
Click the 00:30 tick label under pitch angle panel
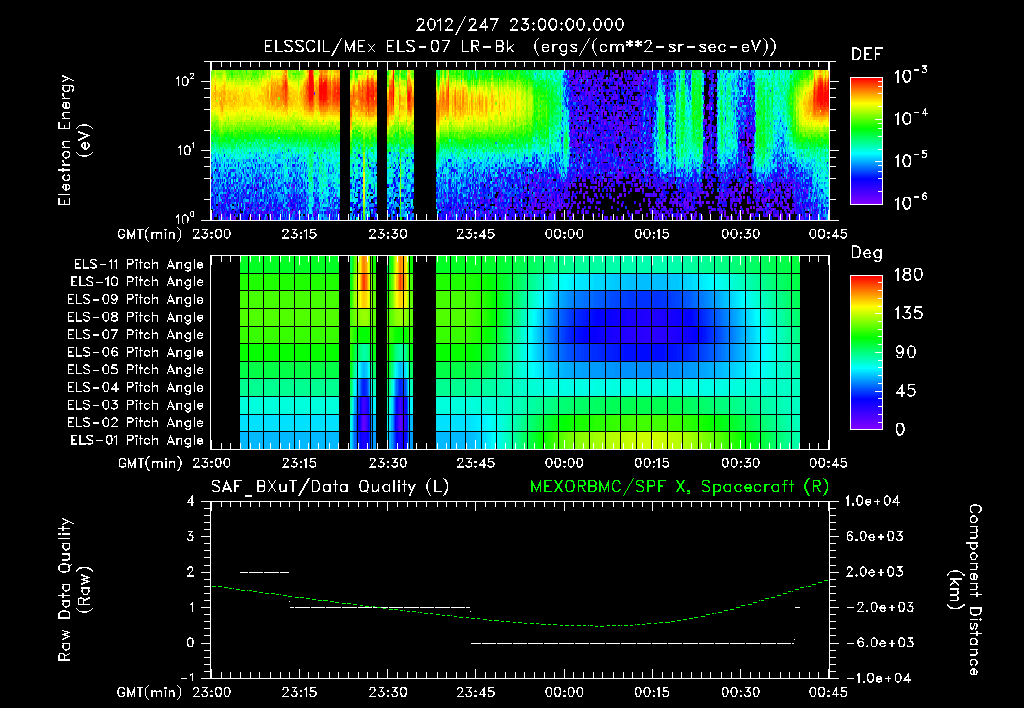[741, 463]
